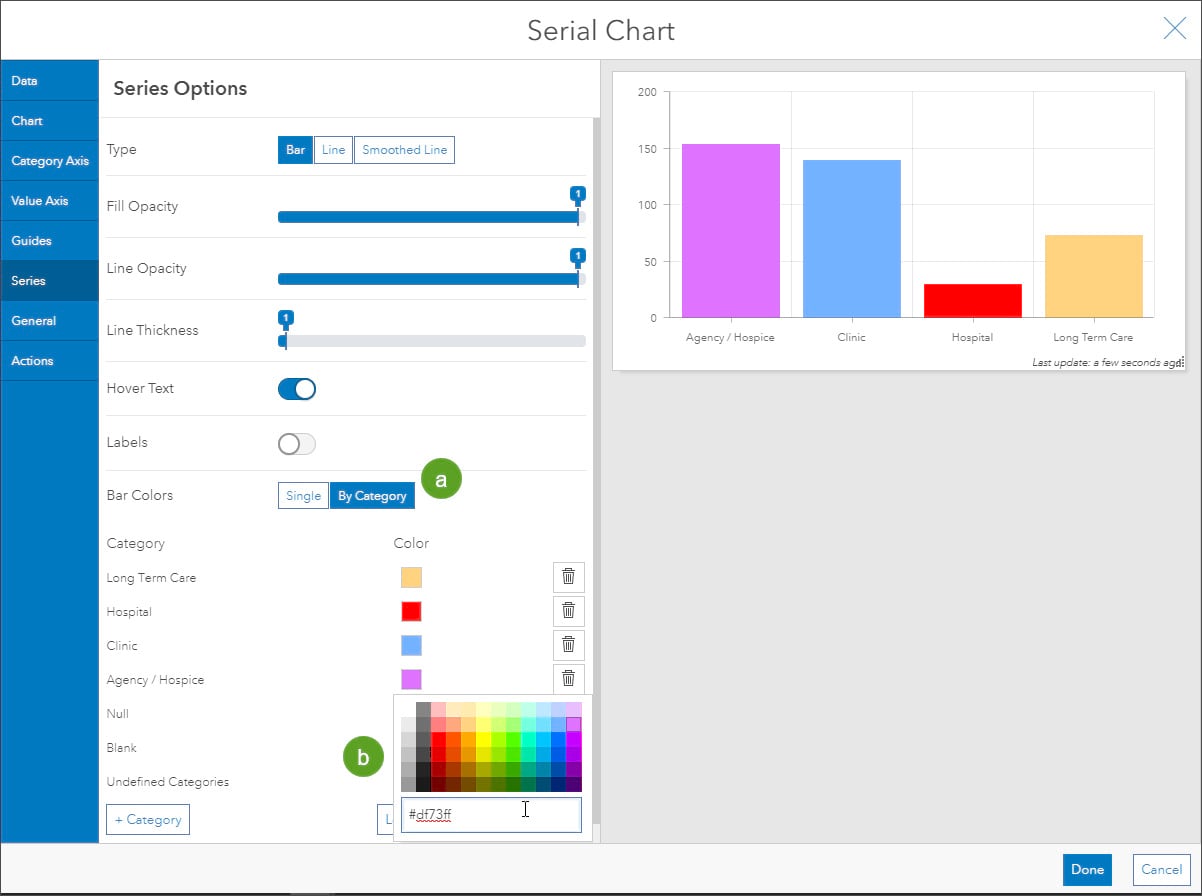Set series type to Smoothed Line
The height and width of the screenshot is (896, 1202).
[404, 150]
